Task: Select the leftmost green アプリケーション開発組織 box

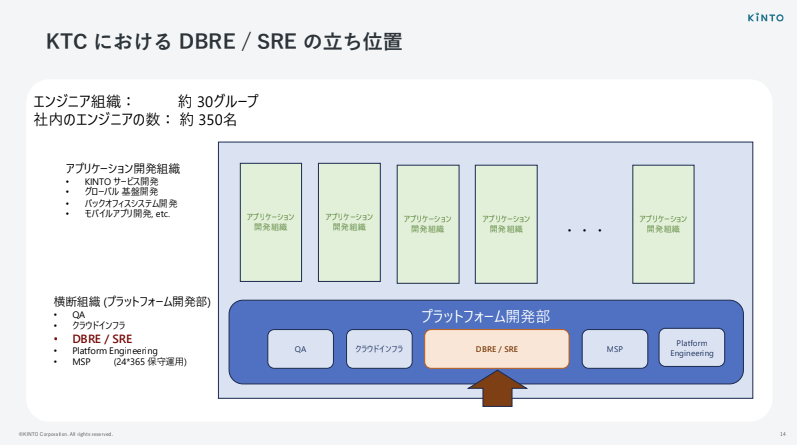Action: point(271,221)
